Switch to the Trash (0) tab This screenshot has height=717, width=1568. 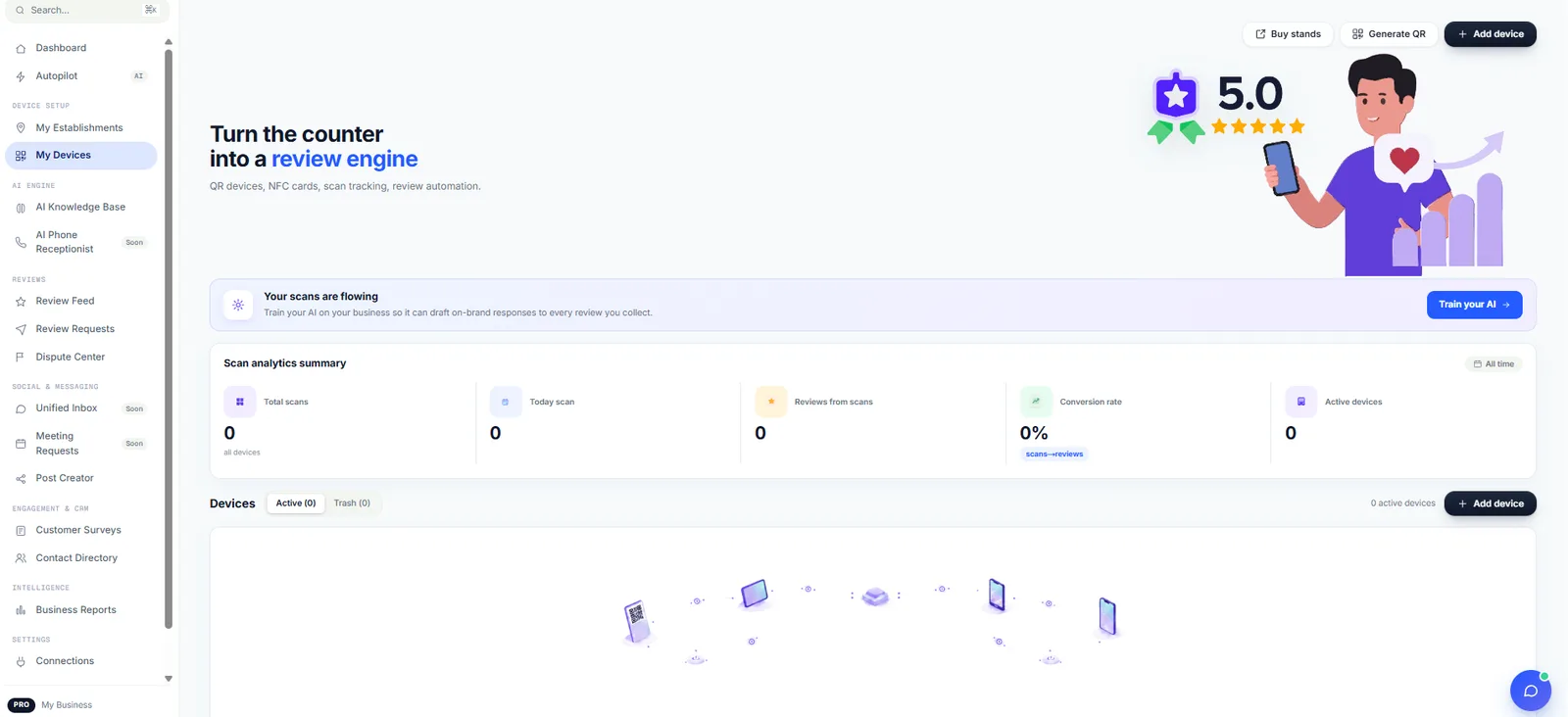[352, 503]
